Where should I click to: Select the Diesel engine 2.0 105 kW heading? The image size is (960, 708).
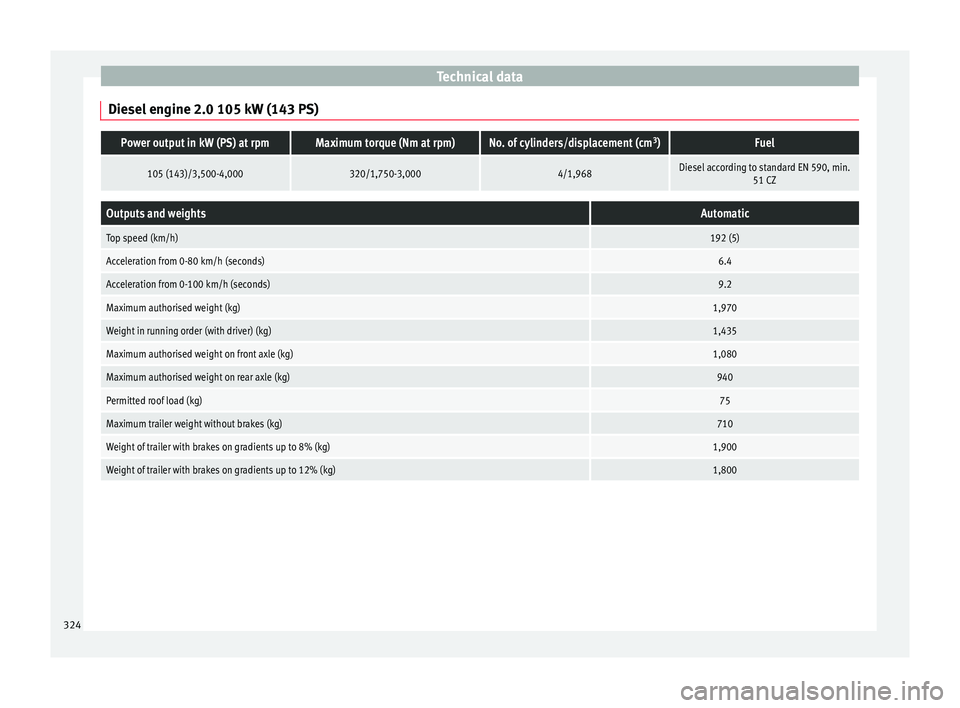213,109
